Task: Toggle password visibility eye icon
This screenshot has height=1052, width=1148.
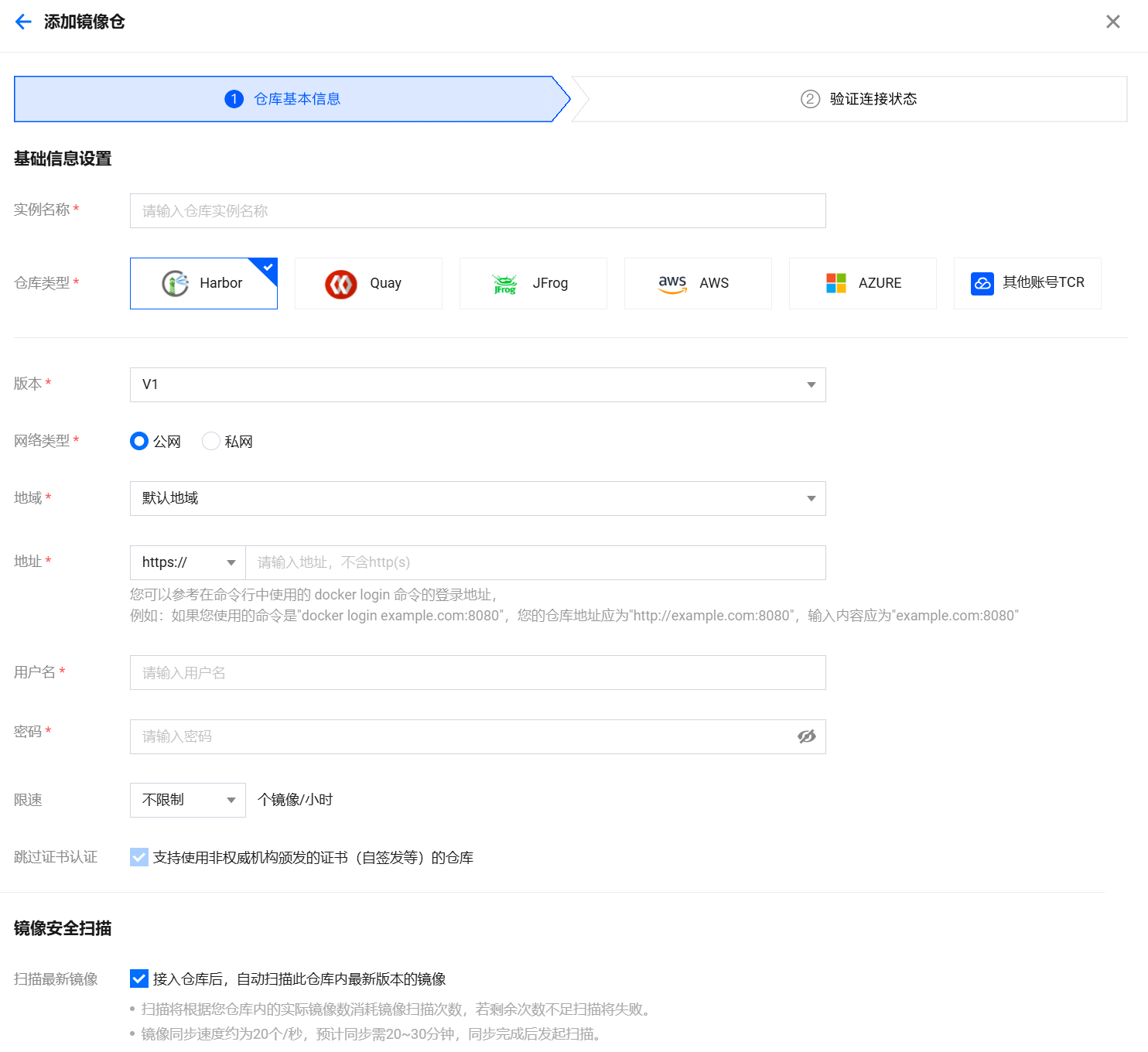Action: coord(807,736)
